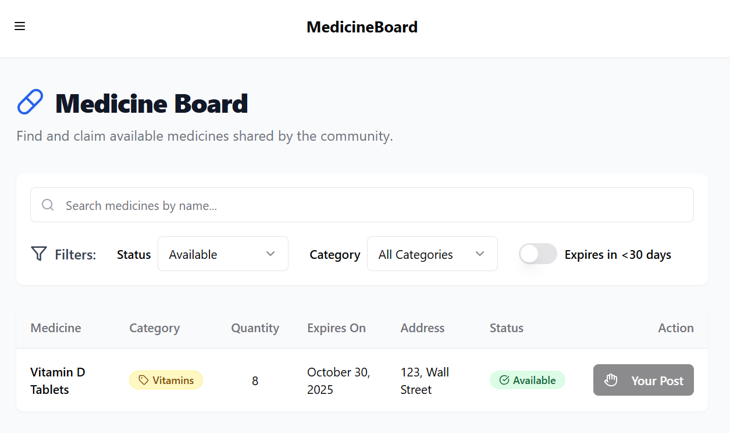Click the hand icon on Your Post
730x433 pixels.
tap(611, 380)
